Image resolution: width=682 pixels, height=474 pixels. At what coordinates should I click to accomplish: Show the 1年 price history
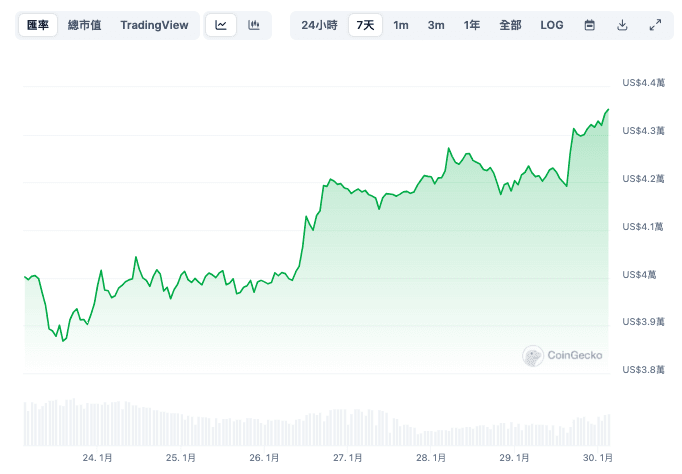coord(472,25)
